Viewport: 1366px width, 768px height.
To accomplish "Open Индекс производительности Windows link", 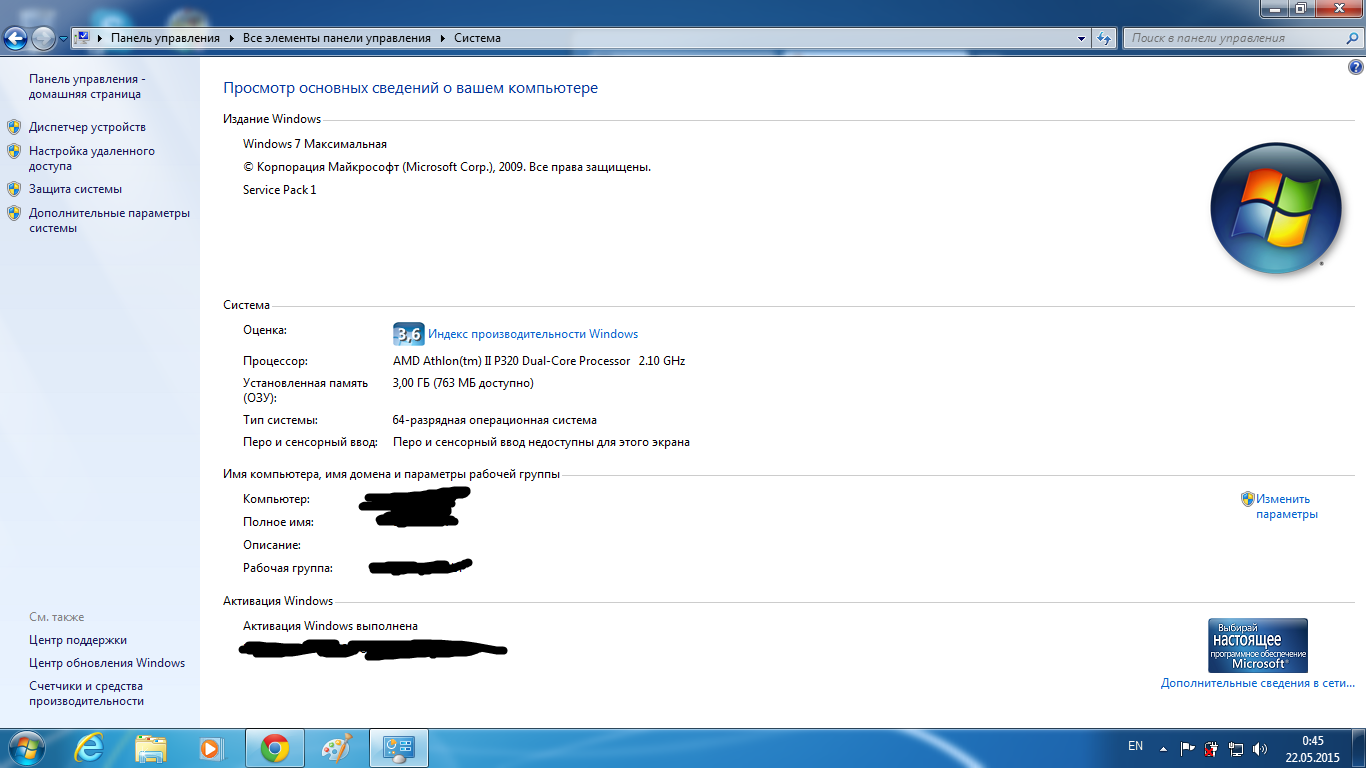I will [533, 334].
